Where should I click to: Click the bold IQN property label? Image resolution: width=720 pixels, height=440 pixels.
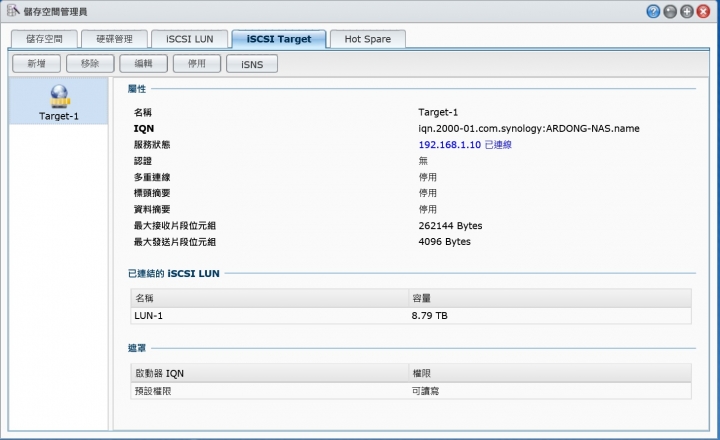pyautogui.click(x=144, y=129)
